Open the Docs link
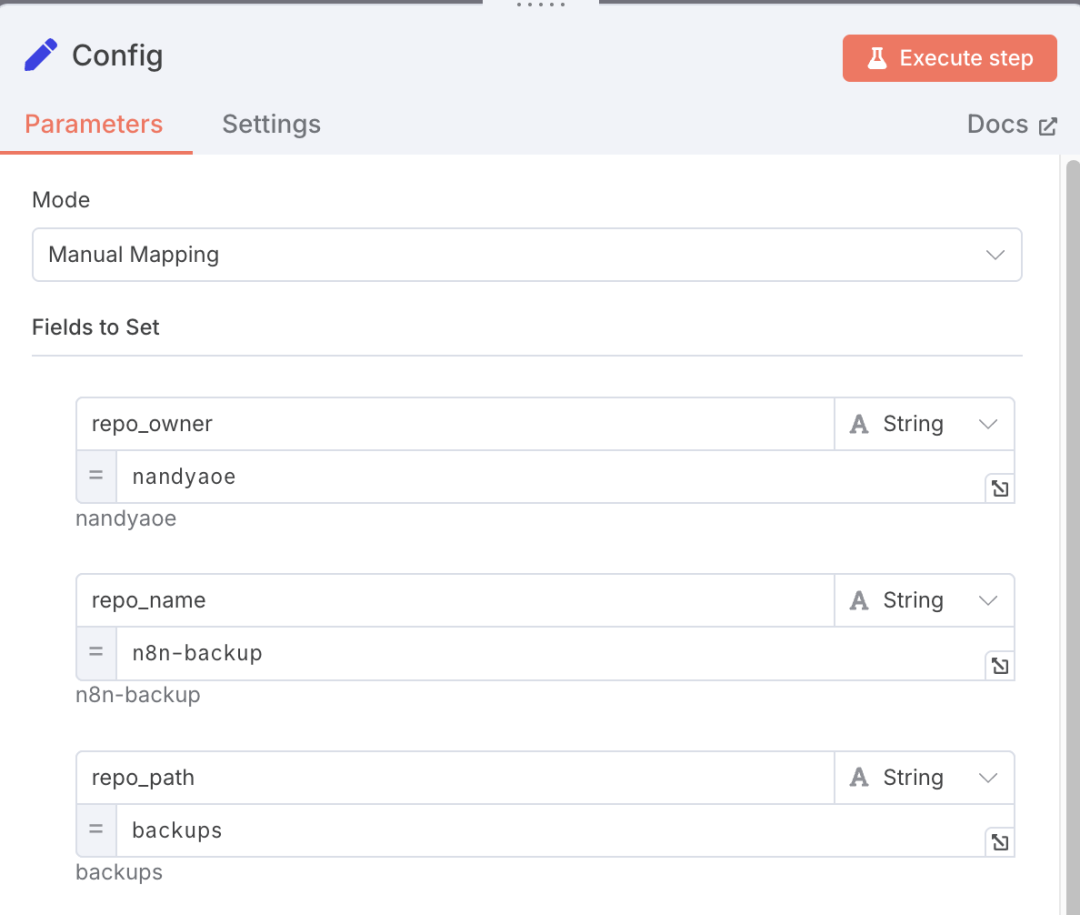 [x=997, y=124]
